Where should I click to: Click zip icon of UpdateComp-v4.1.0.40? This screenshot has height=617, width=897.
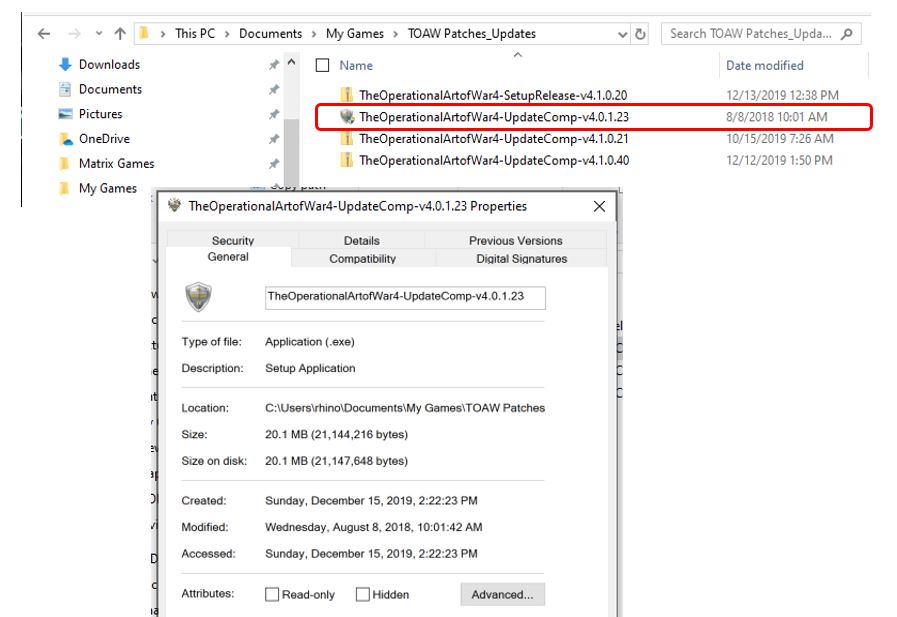(x=346, y=160)
